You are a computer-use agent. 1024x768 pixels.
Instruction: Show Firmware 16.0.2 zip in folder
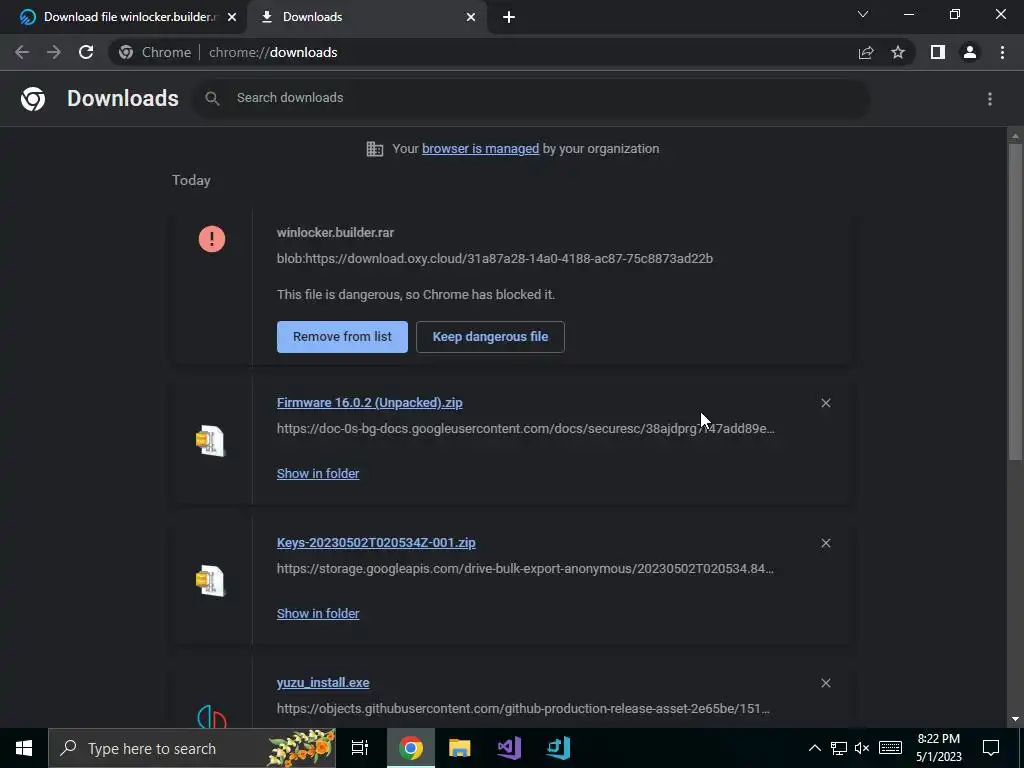[318, 473]
